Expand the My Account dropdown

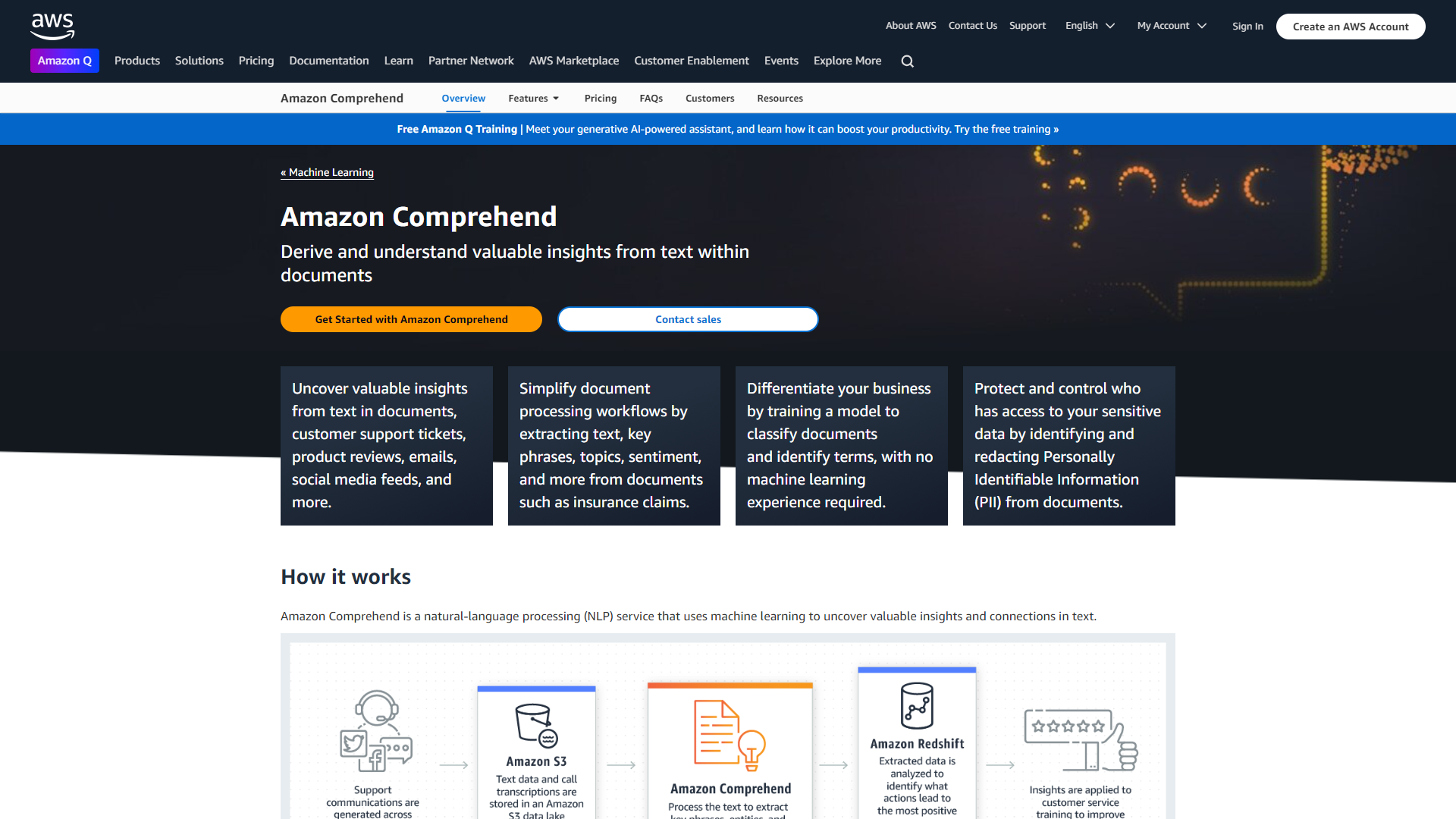(x=1171, y=24)
